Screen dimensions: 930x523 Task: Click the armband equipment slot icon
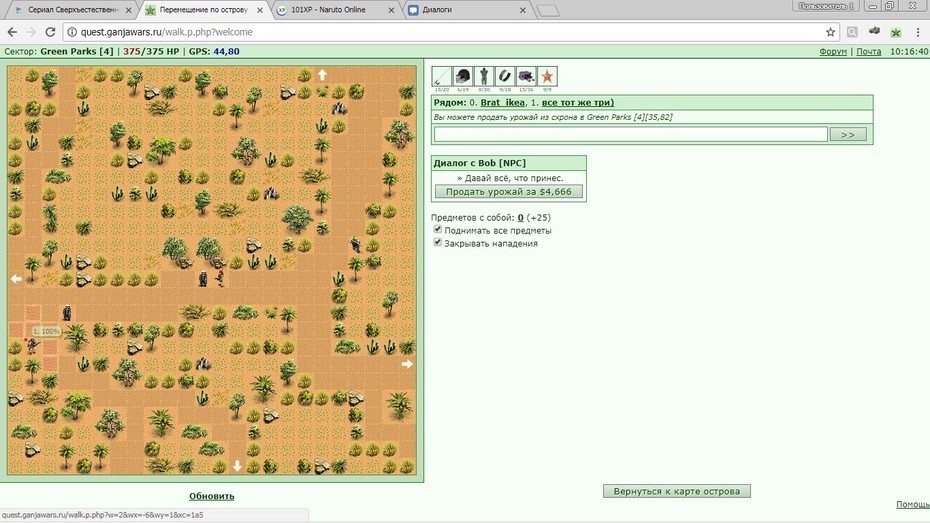tap(505, 76)
